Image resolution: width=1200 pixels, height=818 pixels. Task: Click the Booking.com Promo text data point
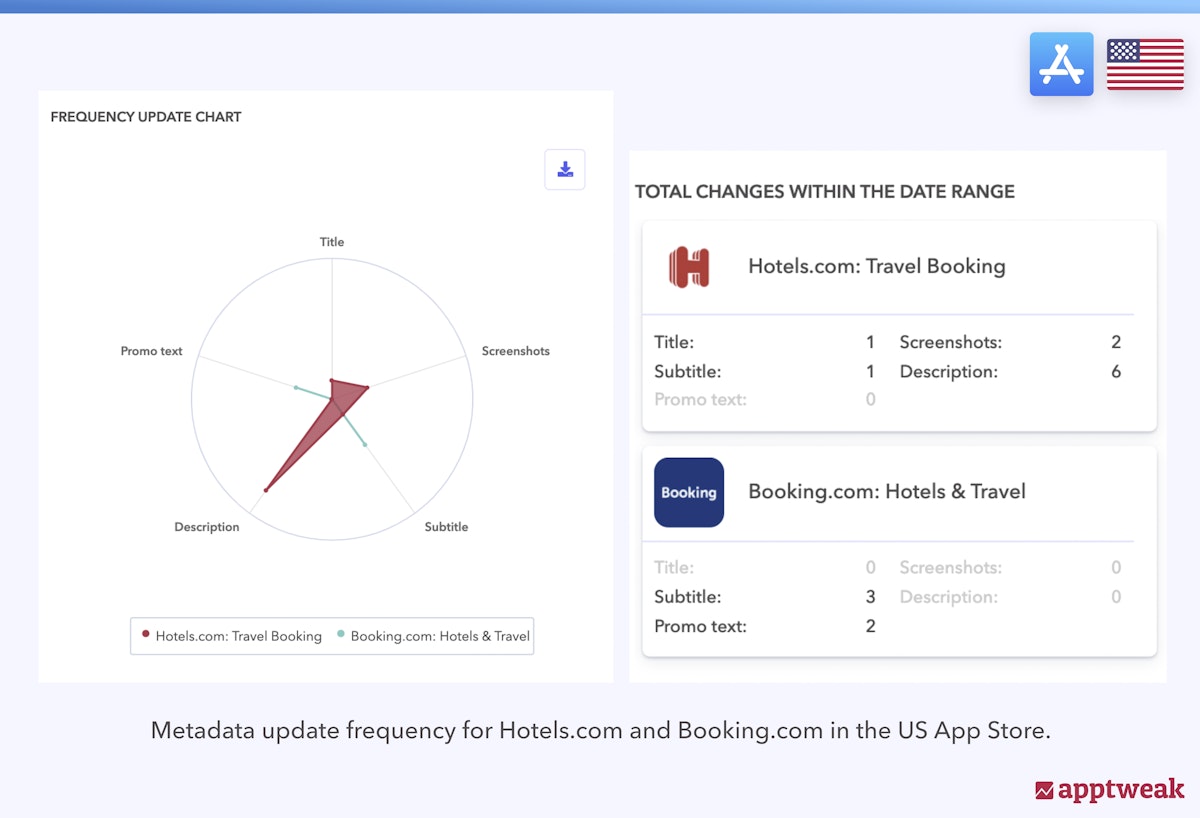pos(296,387)
